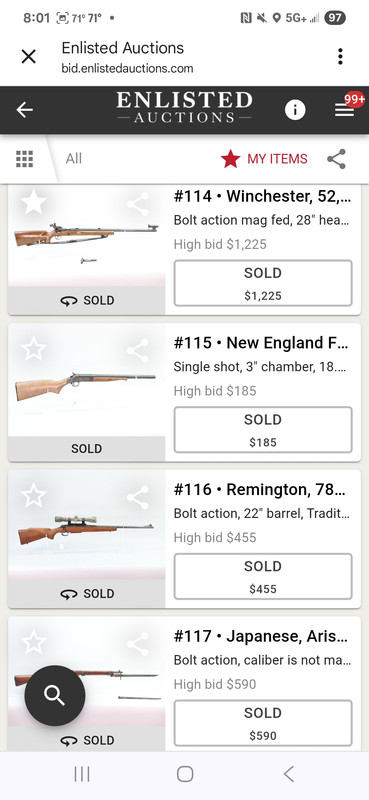View the Remington rifle thumbnail image
This screenshot has height=800, width=369.
[x=86, y=530]
